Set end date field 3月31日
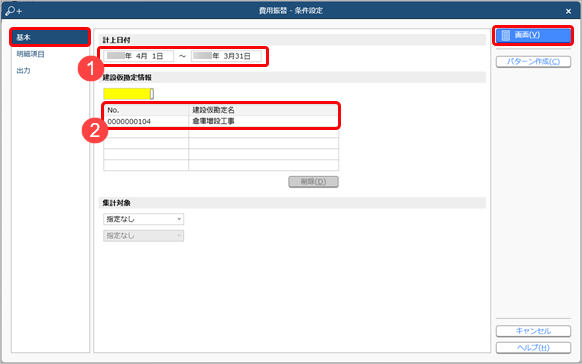Viewport: 582px width, 364px height. point(226,56)
